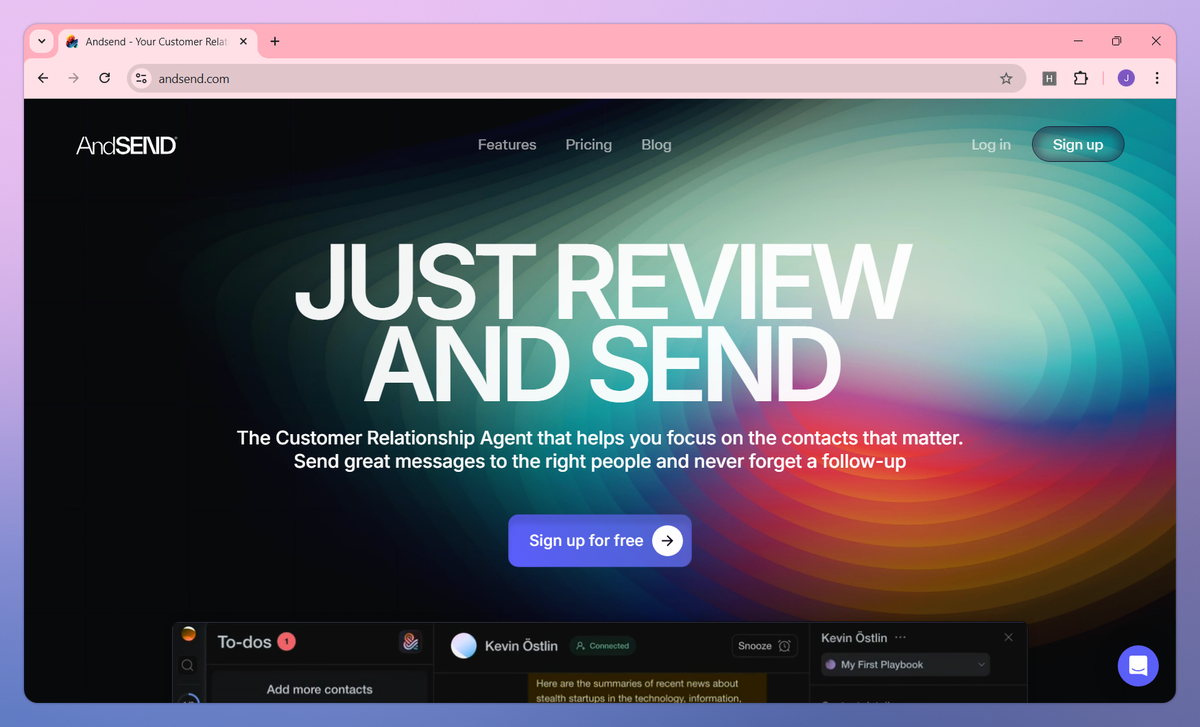The width and height of the screenshot is (1200, 727).
Task: Click the Andsend logo icon beside To-dos
Action: click(x=410, y=641)
